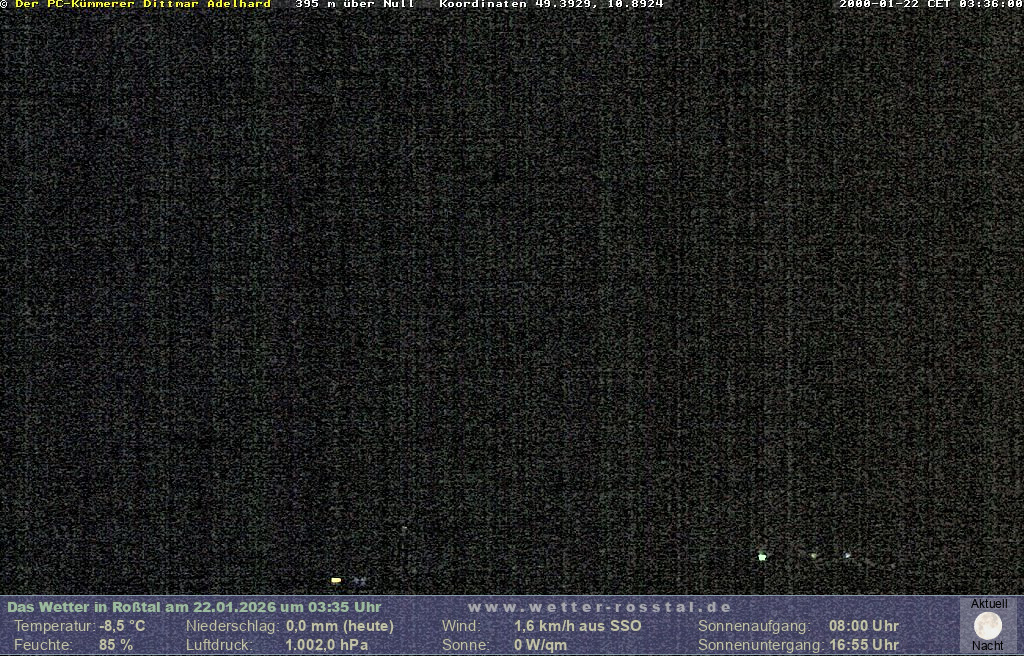
Task: Click the Luftdruck reading 1.002,0 hPa
Action: (327, 645)
